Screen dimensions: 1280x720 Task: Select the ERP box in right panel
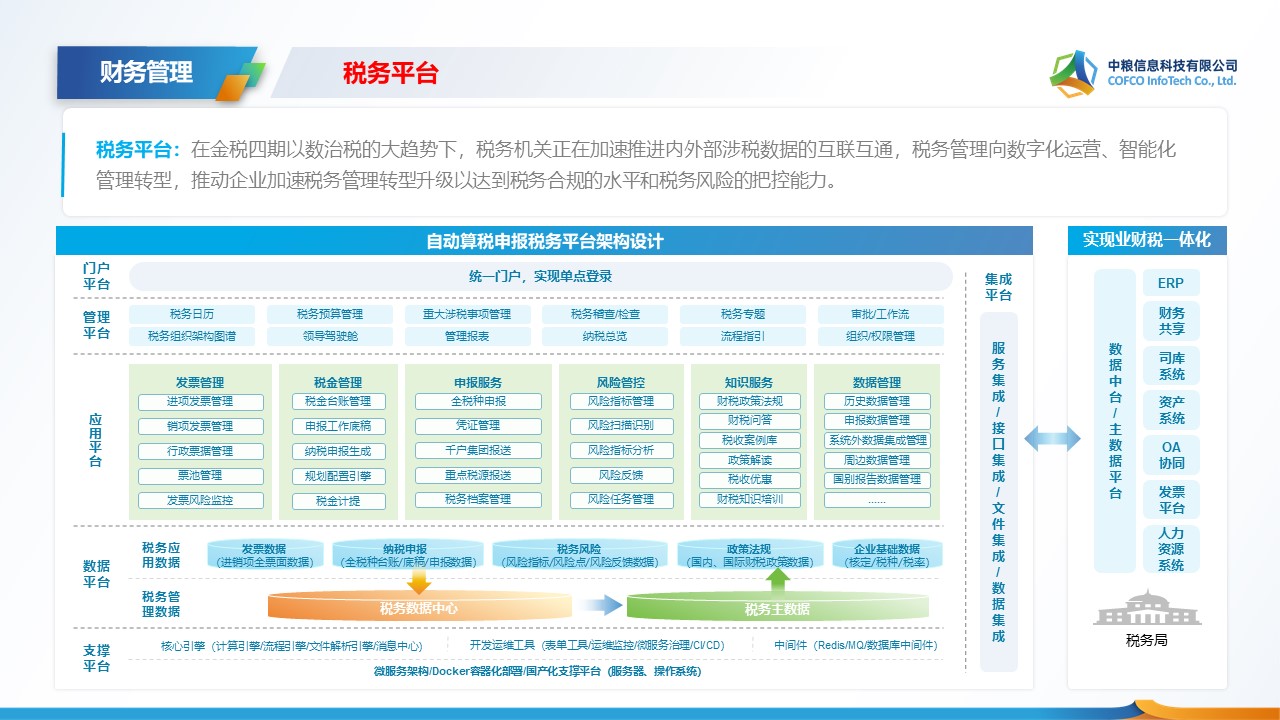[x=1171, y=283]
